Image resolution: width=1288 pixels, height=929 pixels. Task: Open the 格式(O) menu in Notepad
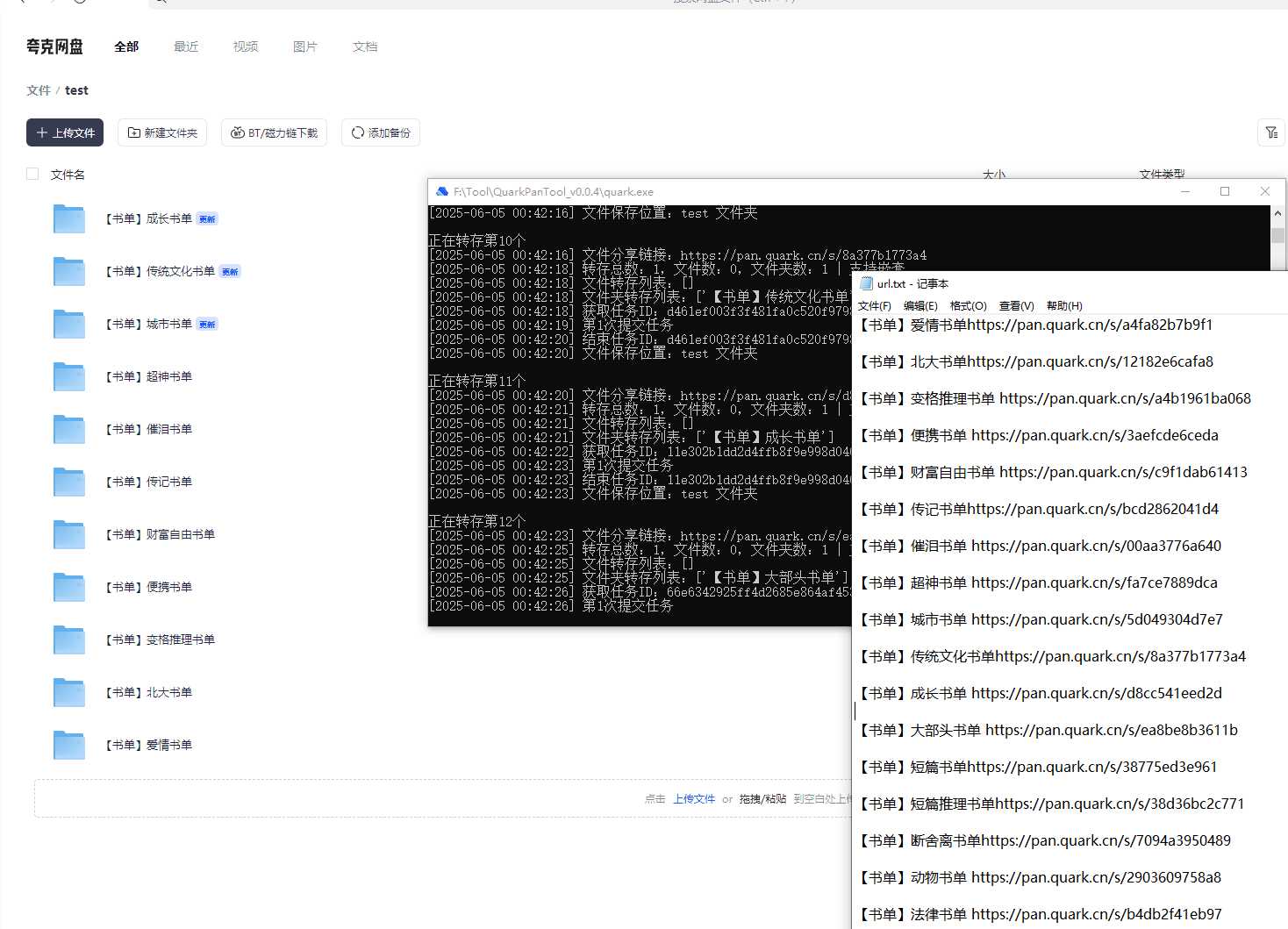pos(968,305)
